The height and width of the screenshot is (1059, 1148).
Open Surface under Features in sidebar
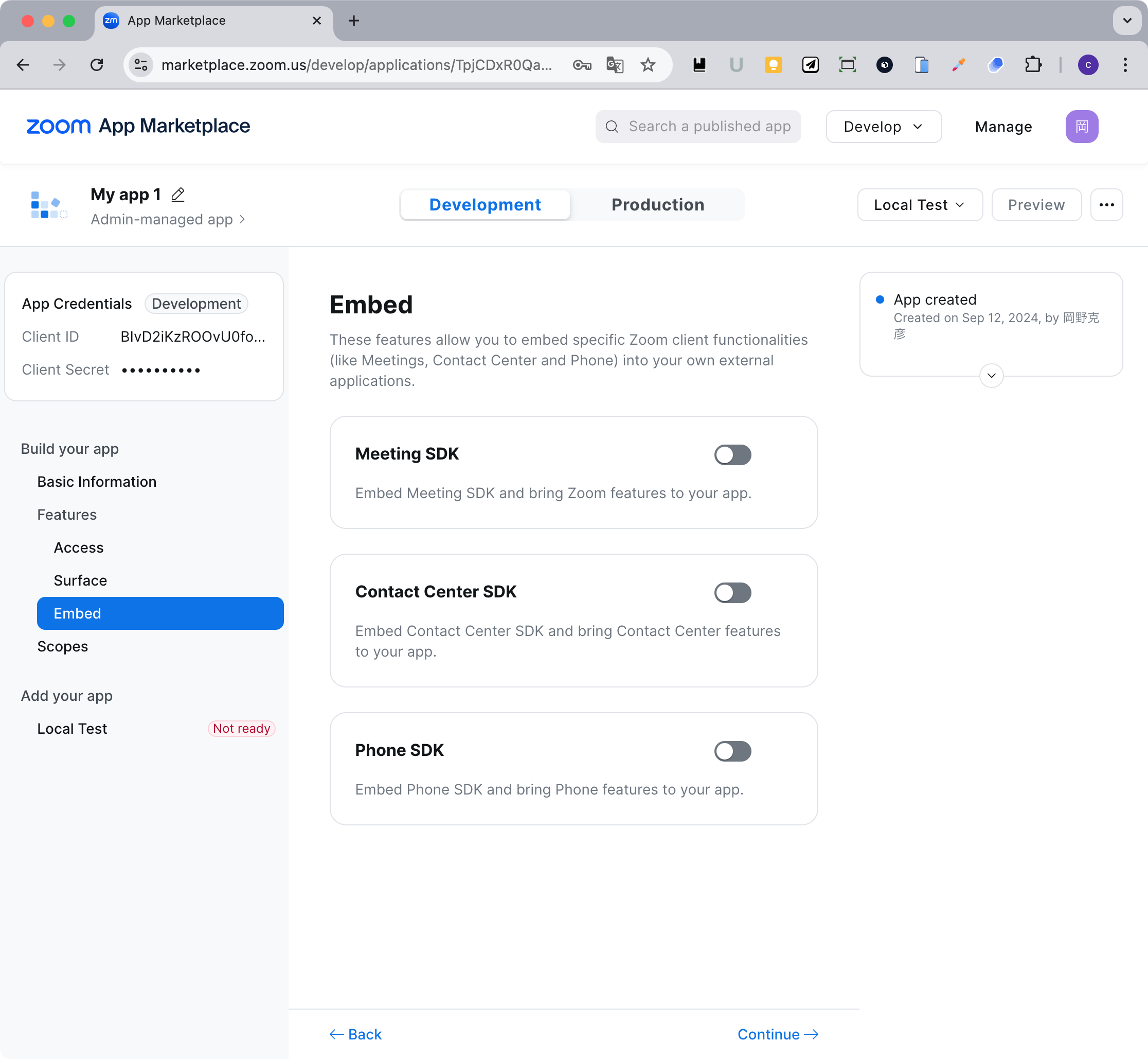point(80,580)
